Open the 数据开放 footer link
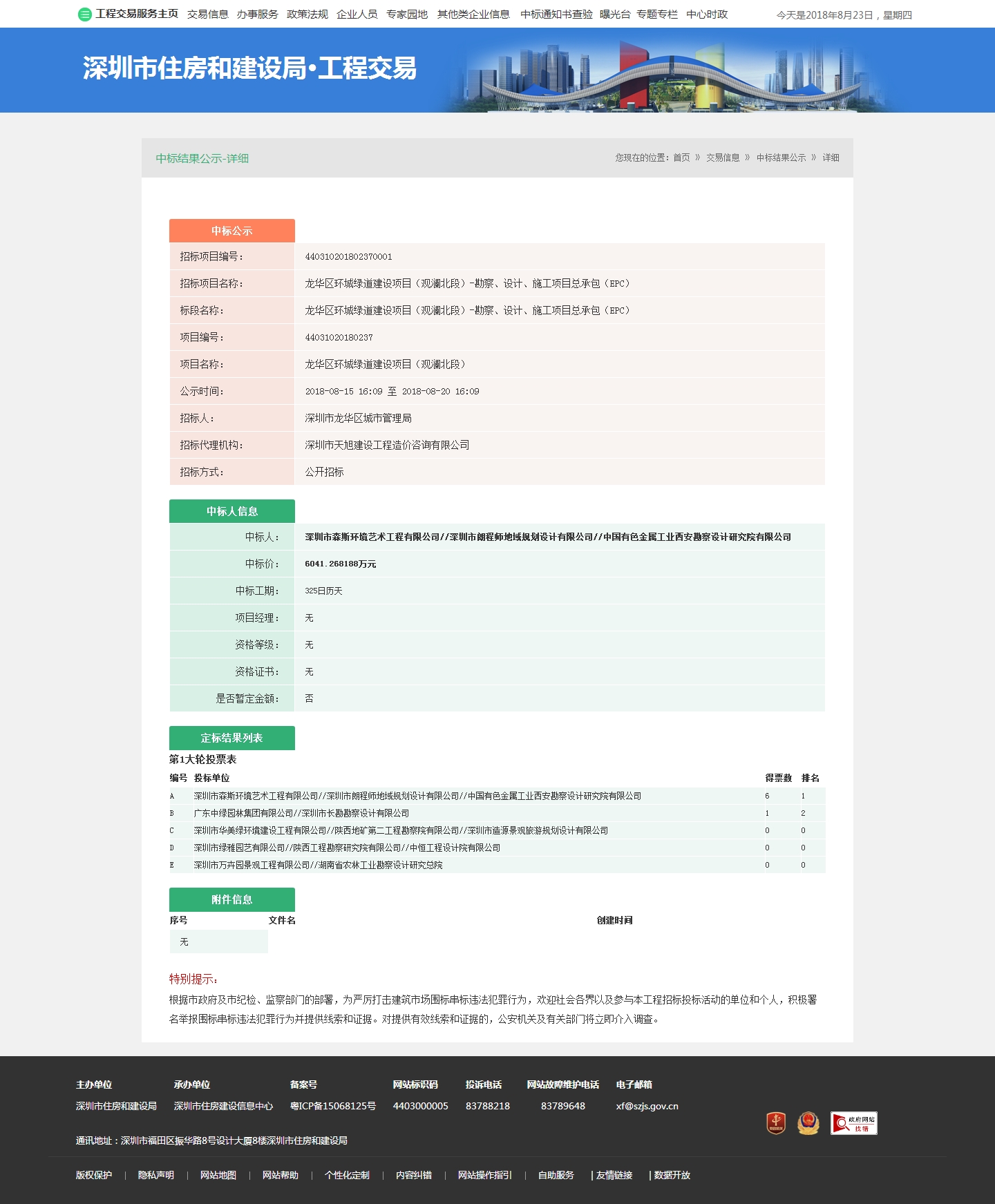The image size is (995, 1204). [672, 1175]
